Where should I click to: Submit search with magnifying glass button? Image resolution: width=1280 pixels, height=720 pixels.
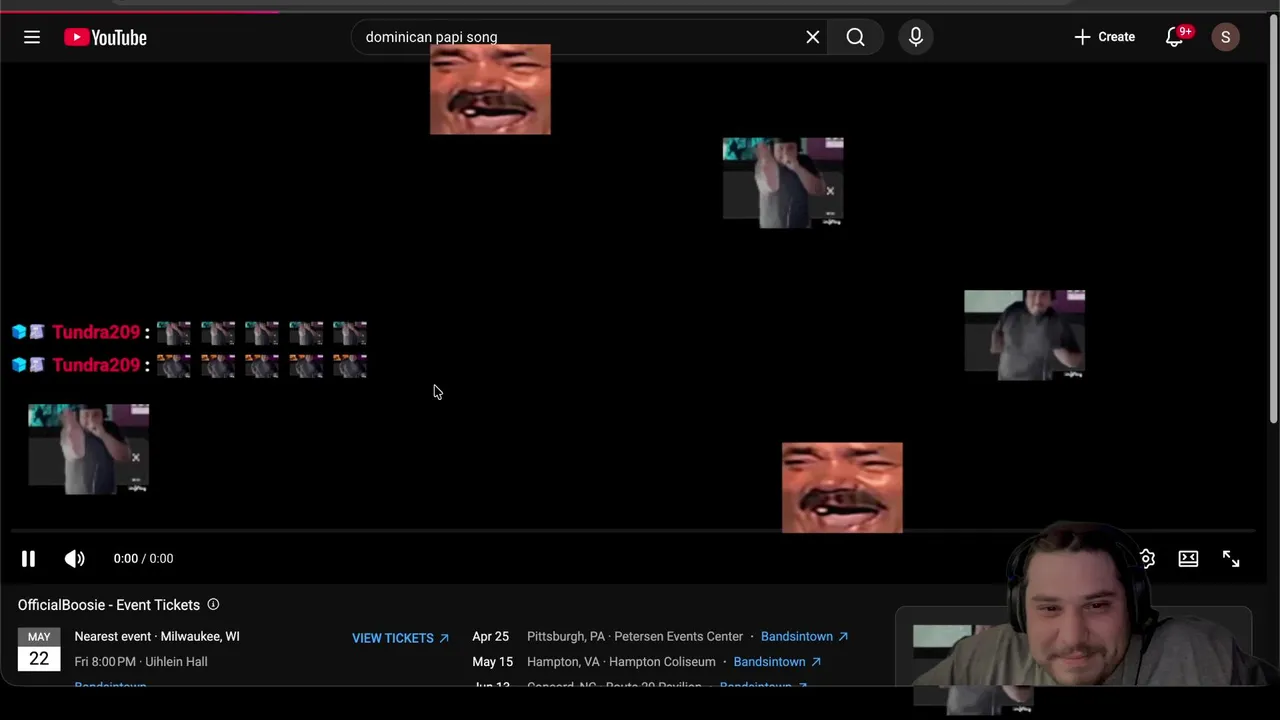[x=855, y=37]
